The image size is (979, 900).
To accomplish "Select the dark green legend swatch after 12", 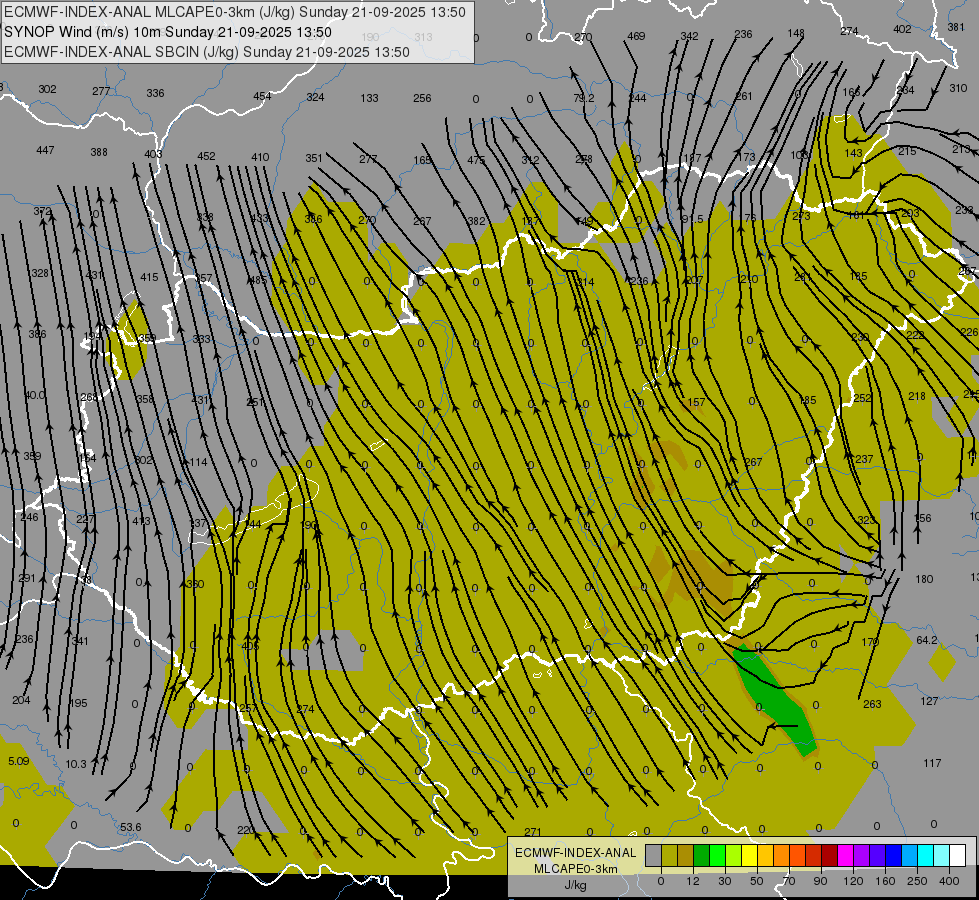I will [x=702, y=855].
